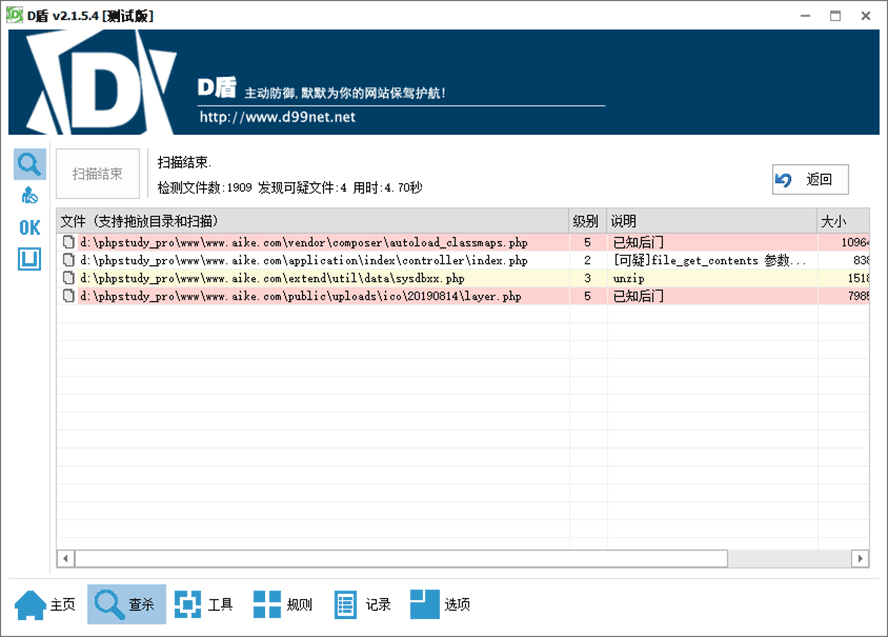Click the horizontal scrollbar right arrow
The height and width of the screenshot is (637, 888).
coord(860,558)
